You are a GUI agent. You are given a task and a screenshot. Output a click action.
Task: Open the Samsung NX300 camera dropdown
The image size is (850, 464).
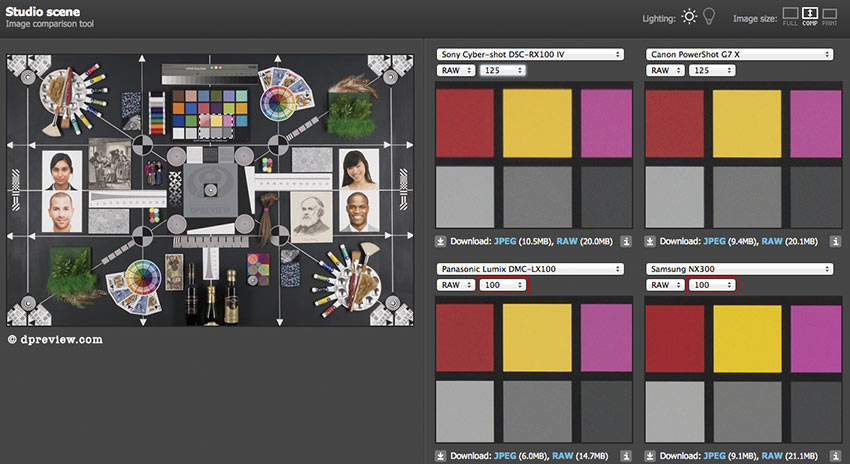(739, 269)
